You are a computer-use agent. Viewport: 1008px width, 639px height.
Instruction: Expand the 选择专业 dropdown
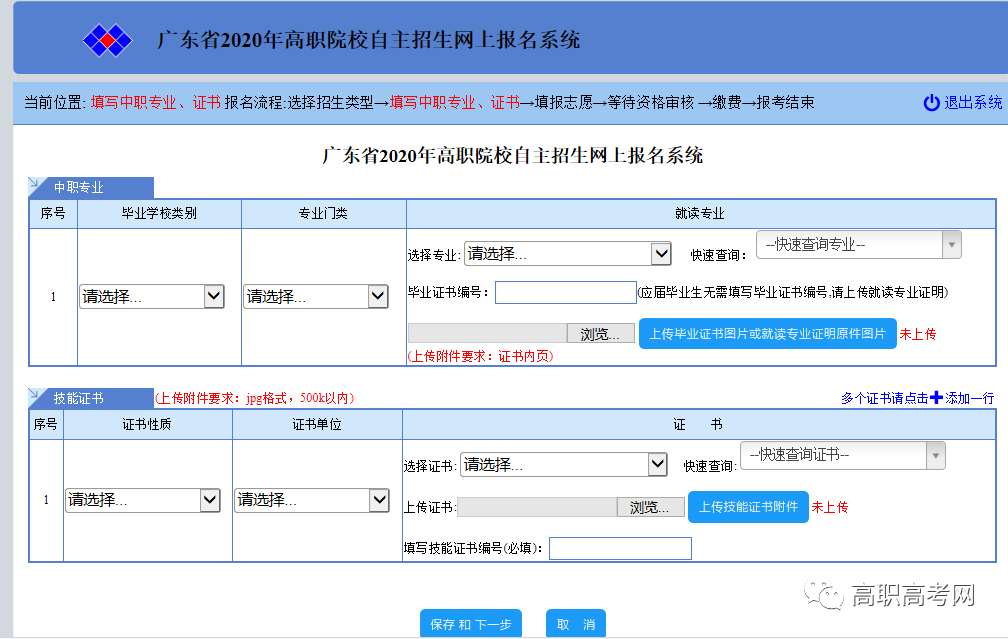click(x=568, y=254)
